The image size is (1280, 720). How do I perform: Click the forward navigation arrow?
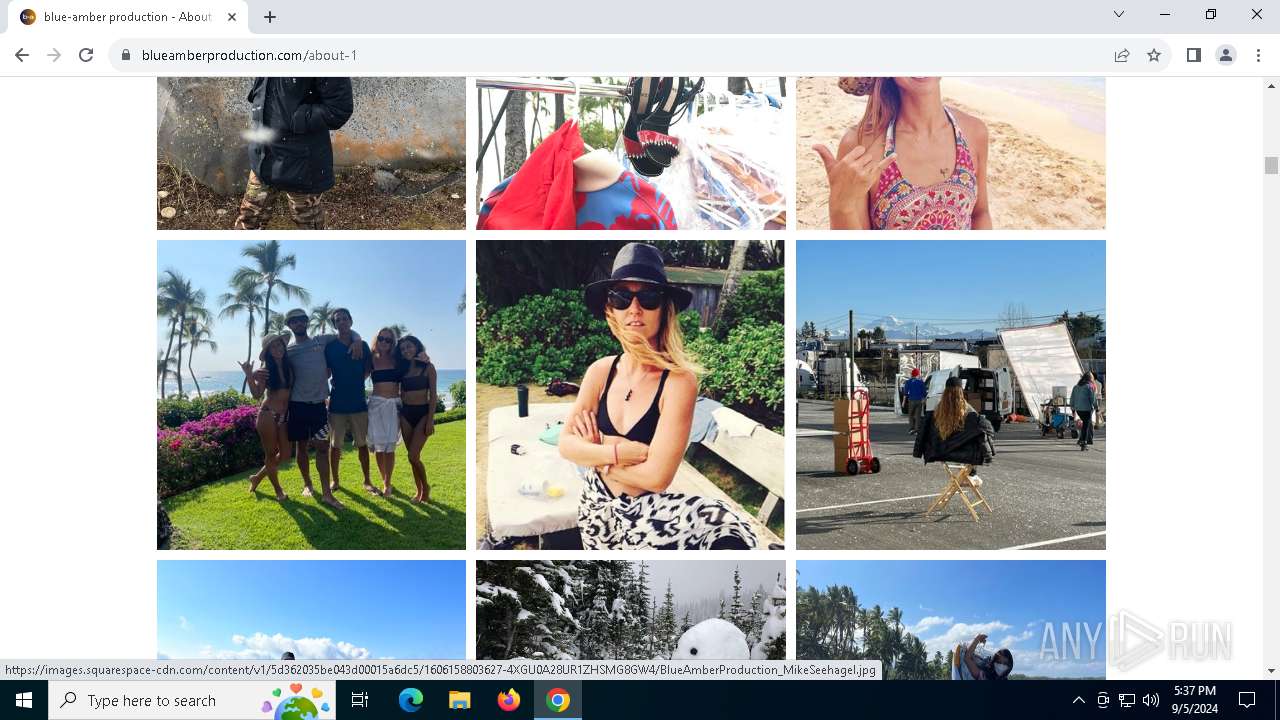(54, 55)
